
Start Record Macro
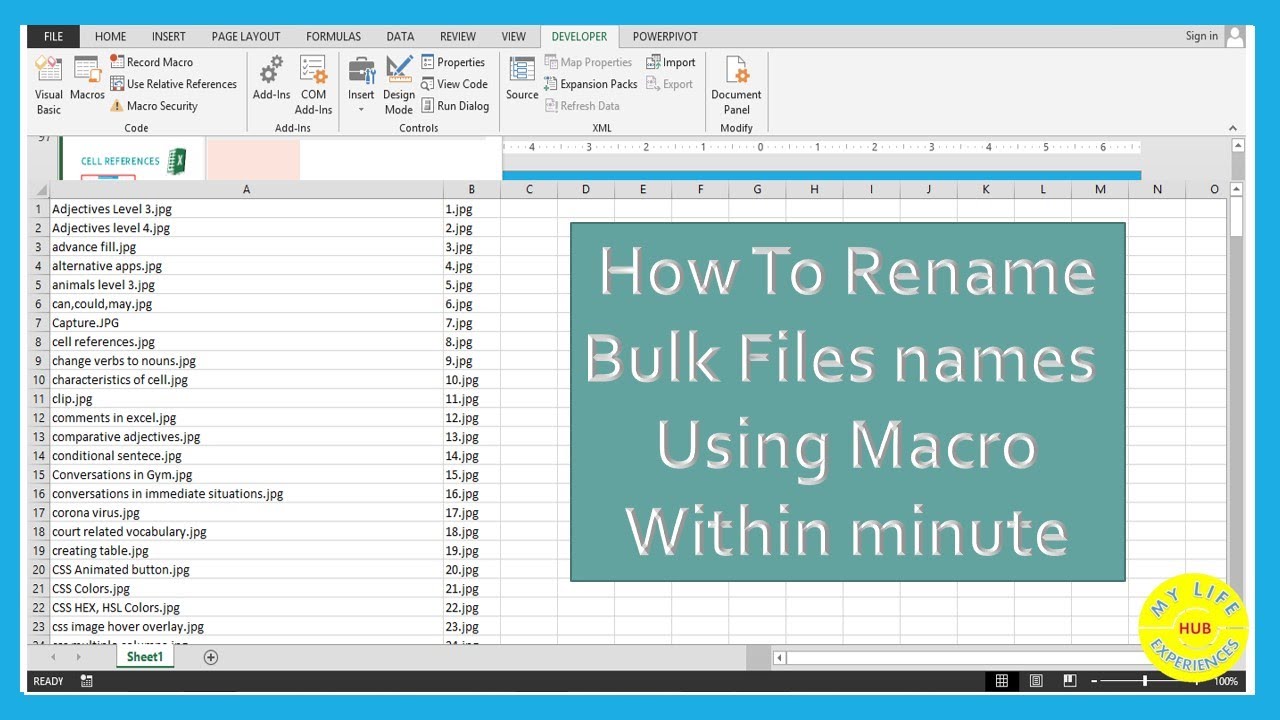point(152,62)
